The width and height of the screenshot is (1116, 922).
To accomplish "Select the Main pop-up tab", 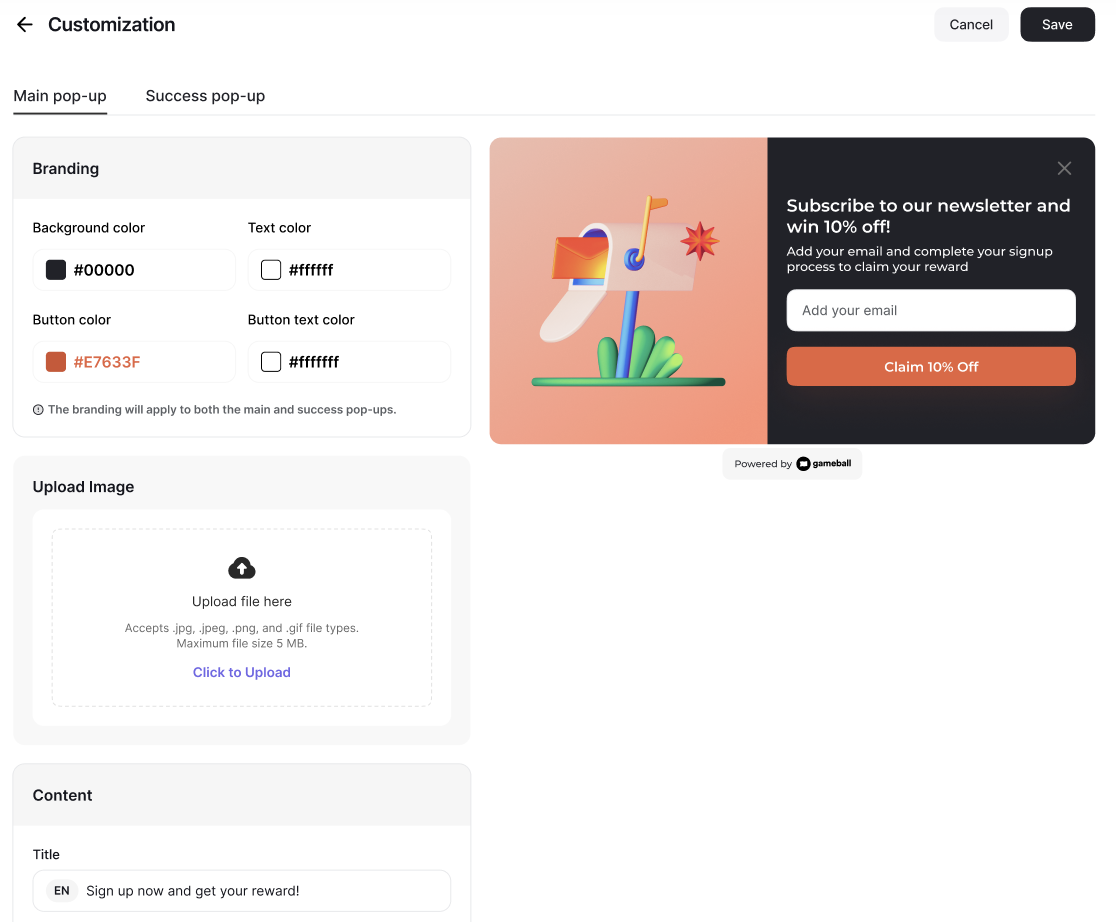I will click(x=60, y=95).
